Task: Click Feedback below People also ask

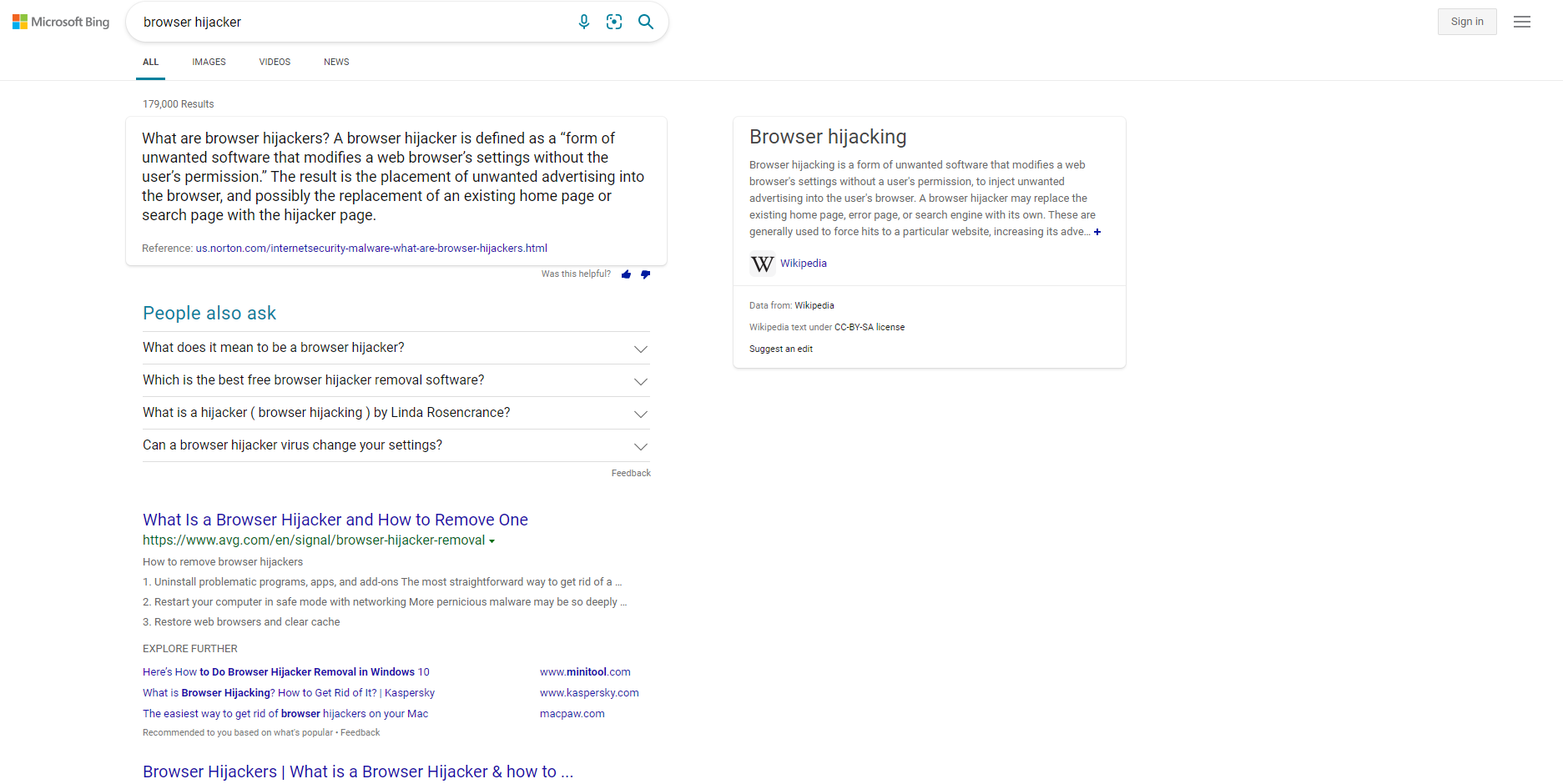Action: (631, 473)
